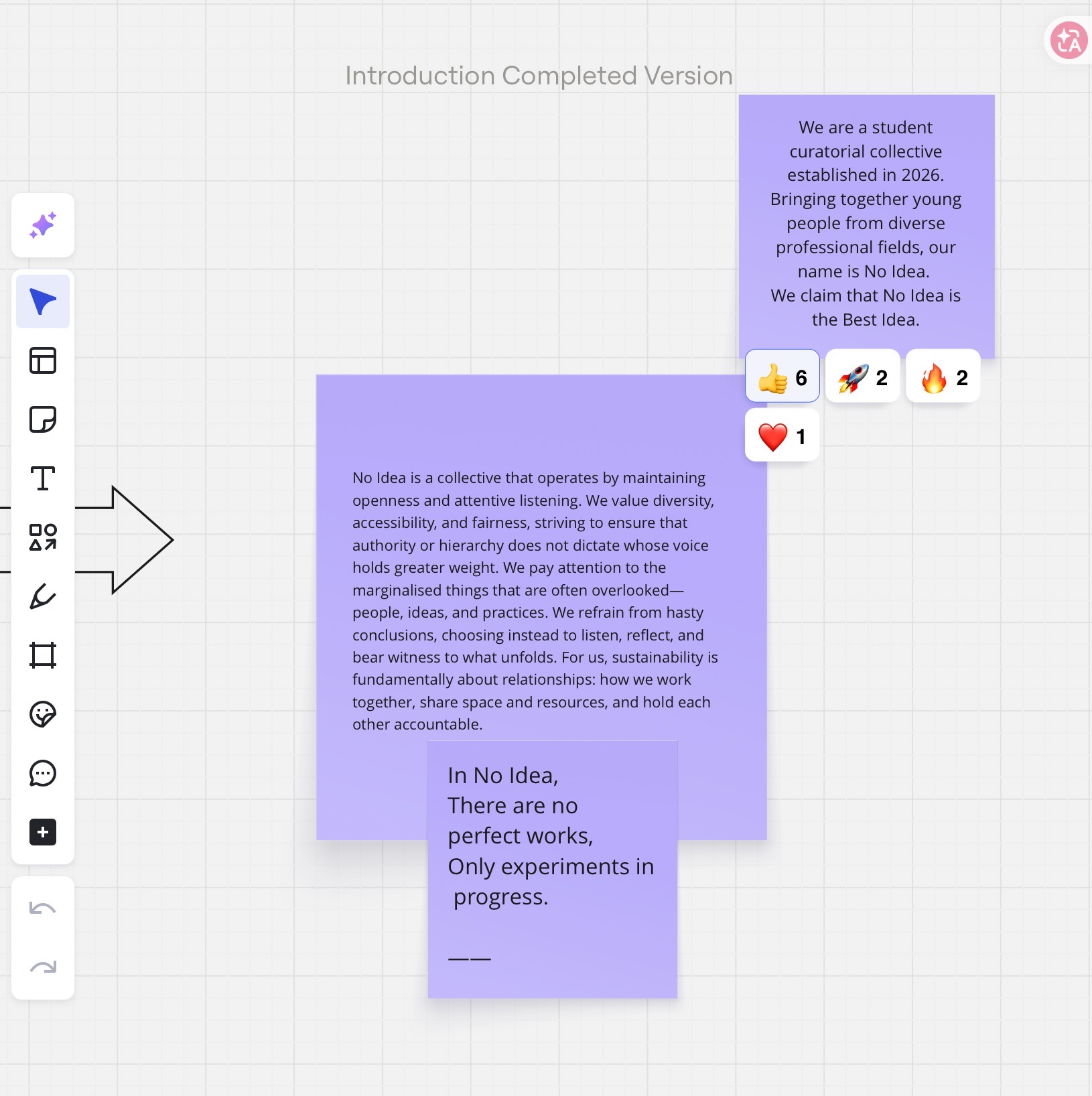Open stickers and emoji tool
Image resolution: width=1092 pixels, height=1096 pixels.
pos(43,714)
